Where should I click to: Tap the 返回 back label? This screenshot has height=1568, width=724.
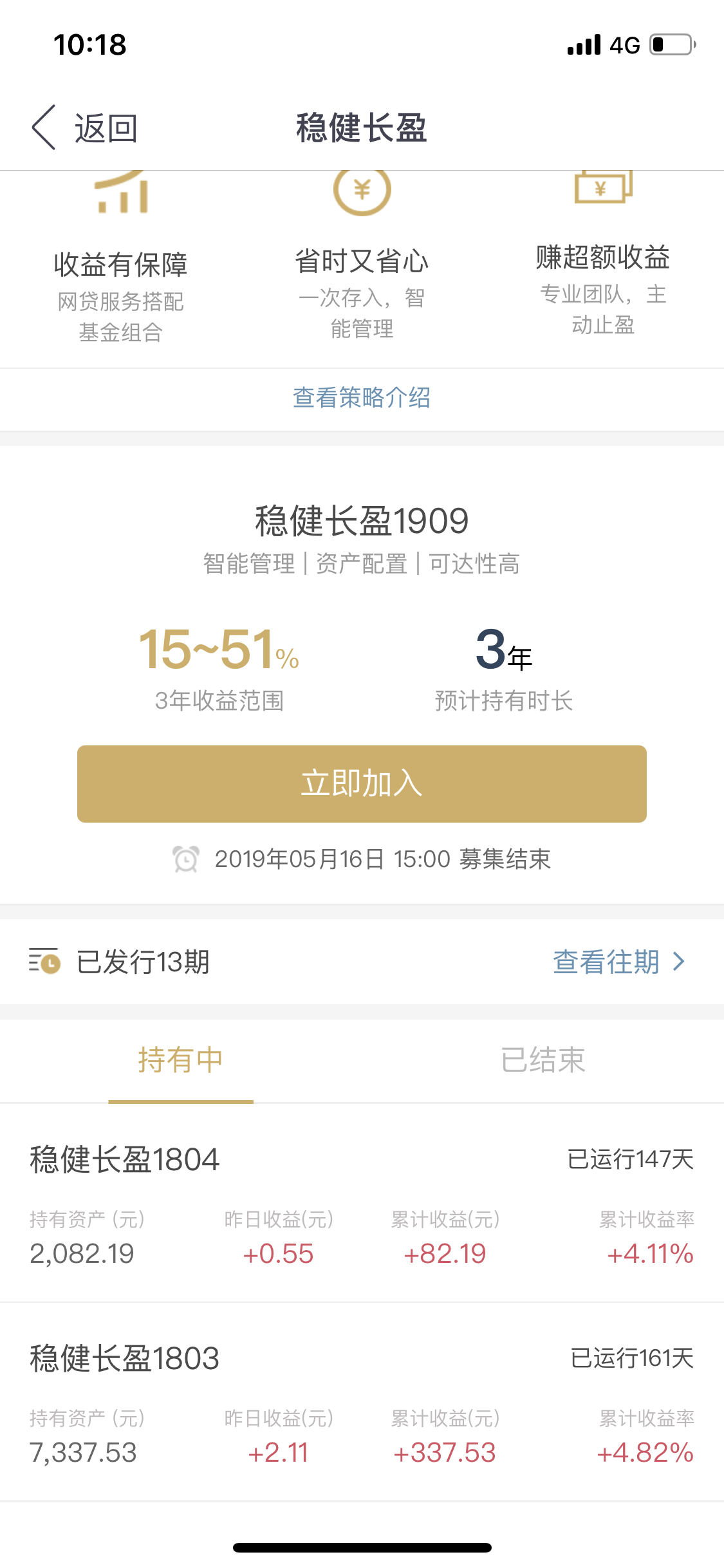[x=106, y=128]
